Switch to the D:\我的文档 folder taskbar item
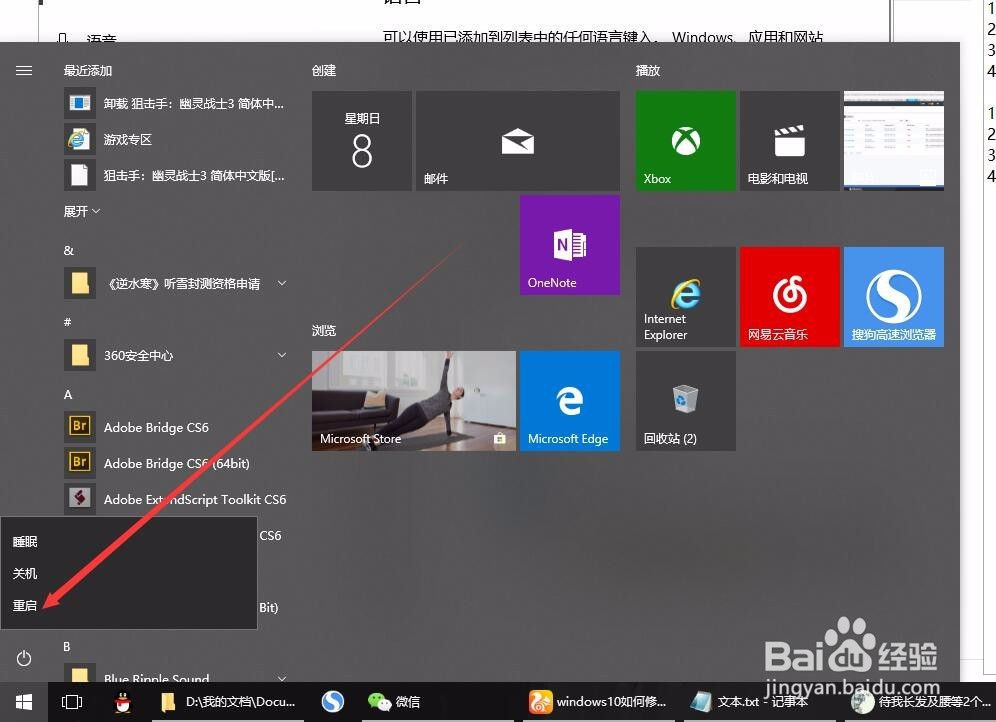This screenshot has height=722, width=996. pyautogui.click(x=229, y=702)
